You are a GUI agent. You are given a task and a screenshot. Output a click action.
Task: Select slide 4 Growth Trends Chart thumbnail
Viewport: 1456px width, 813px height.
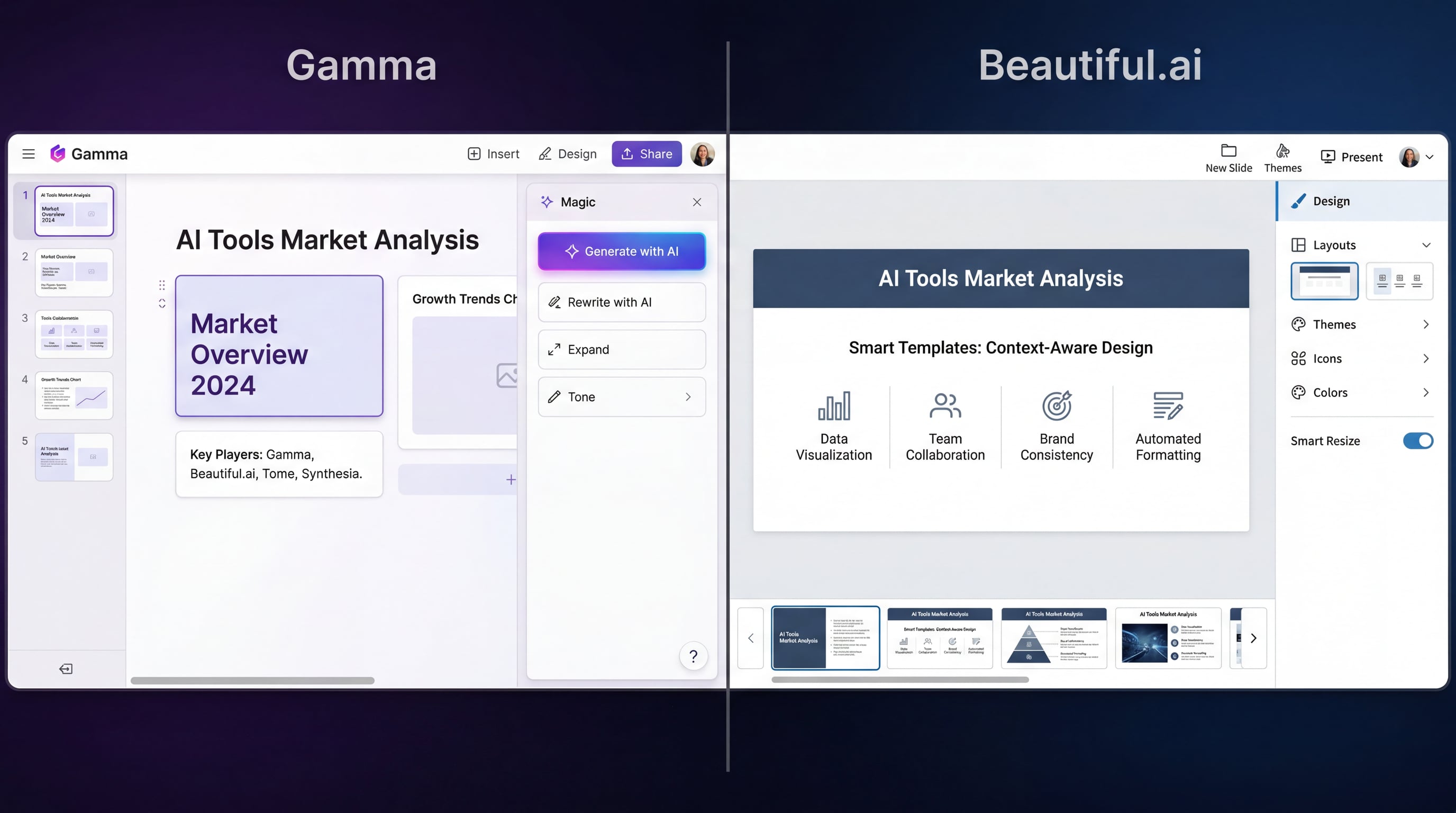[74, 395]
